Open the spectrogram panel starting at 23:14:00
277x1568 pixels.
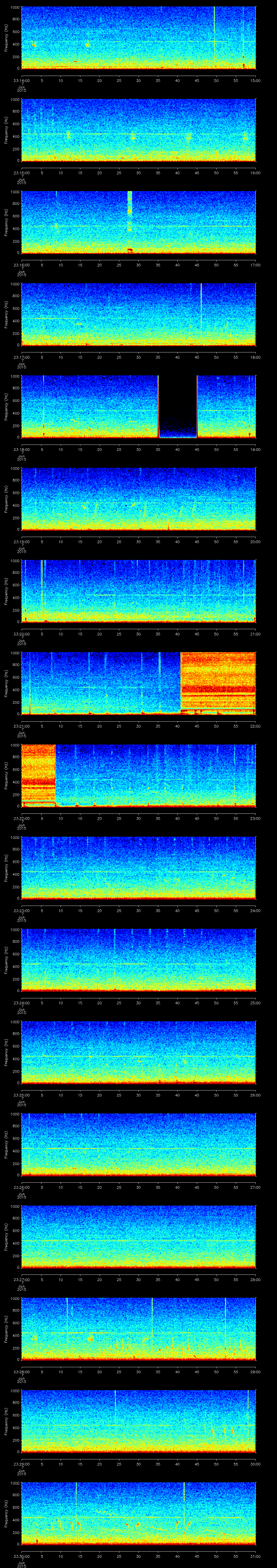(x=138, y=38)
